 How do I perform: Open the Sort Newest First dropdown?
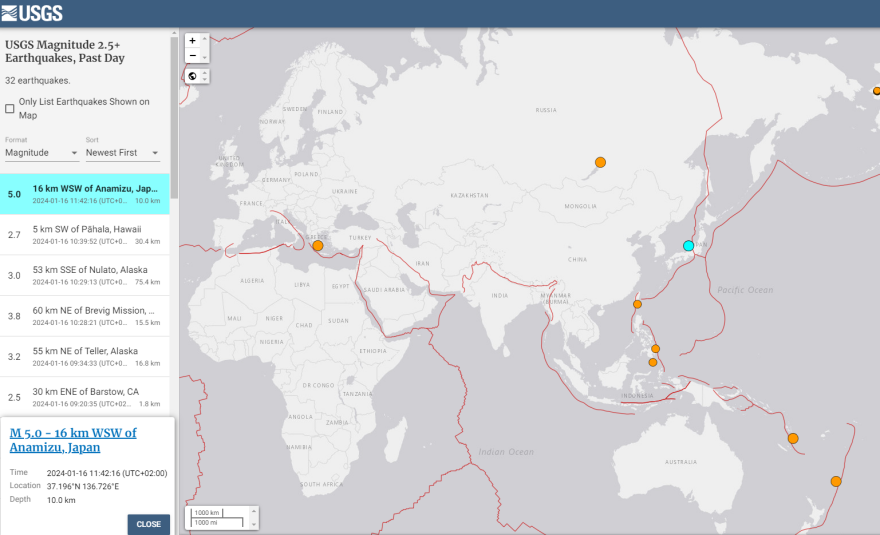pyautogui.click(x=122, y=153)
